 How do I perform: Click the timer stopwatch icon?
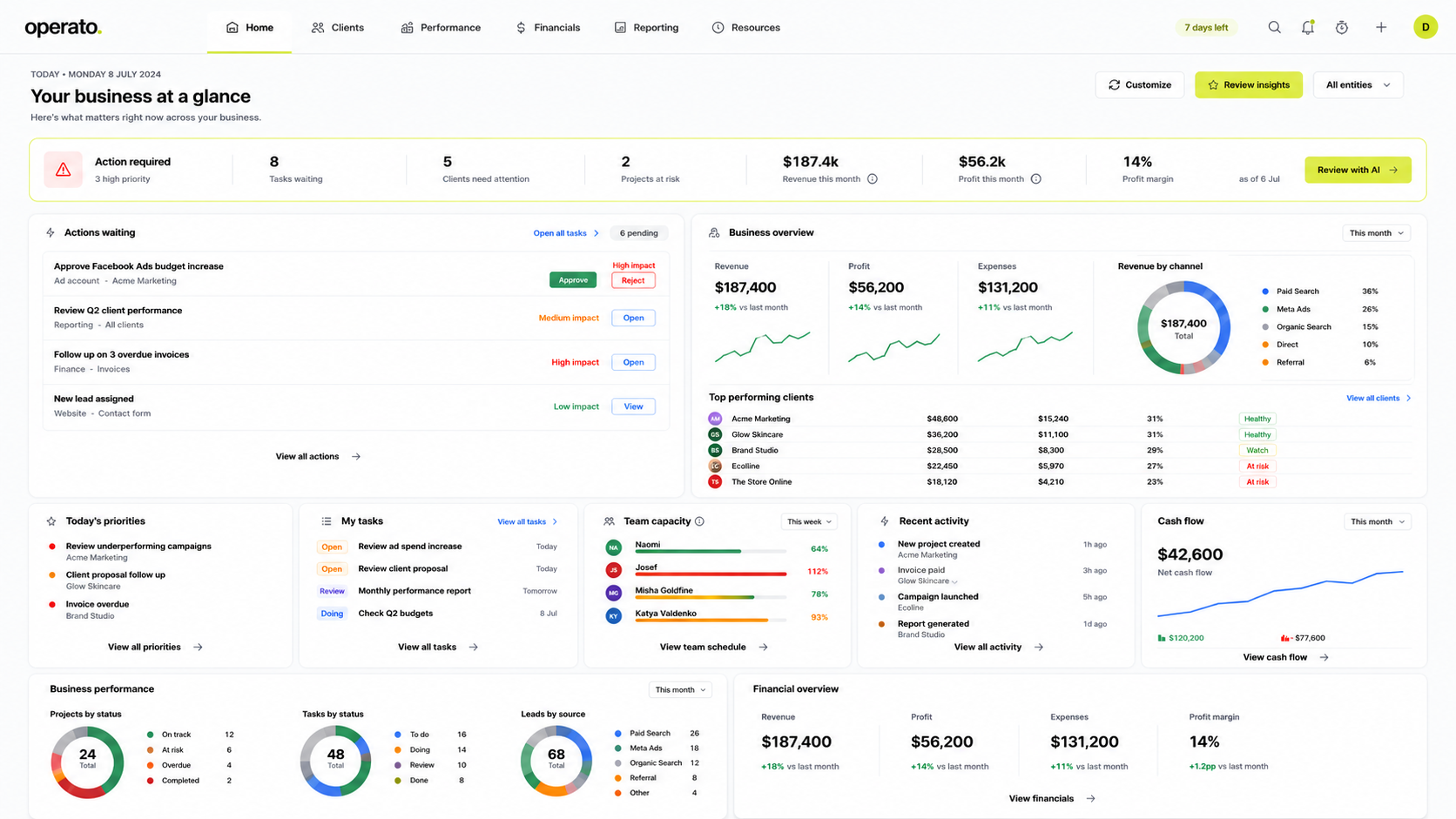point(1342,28)
